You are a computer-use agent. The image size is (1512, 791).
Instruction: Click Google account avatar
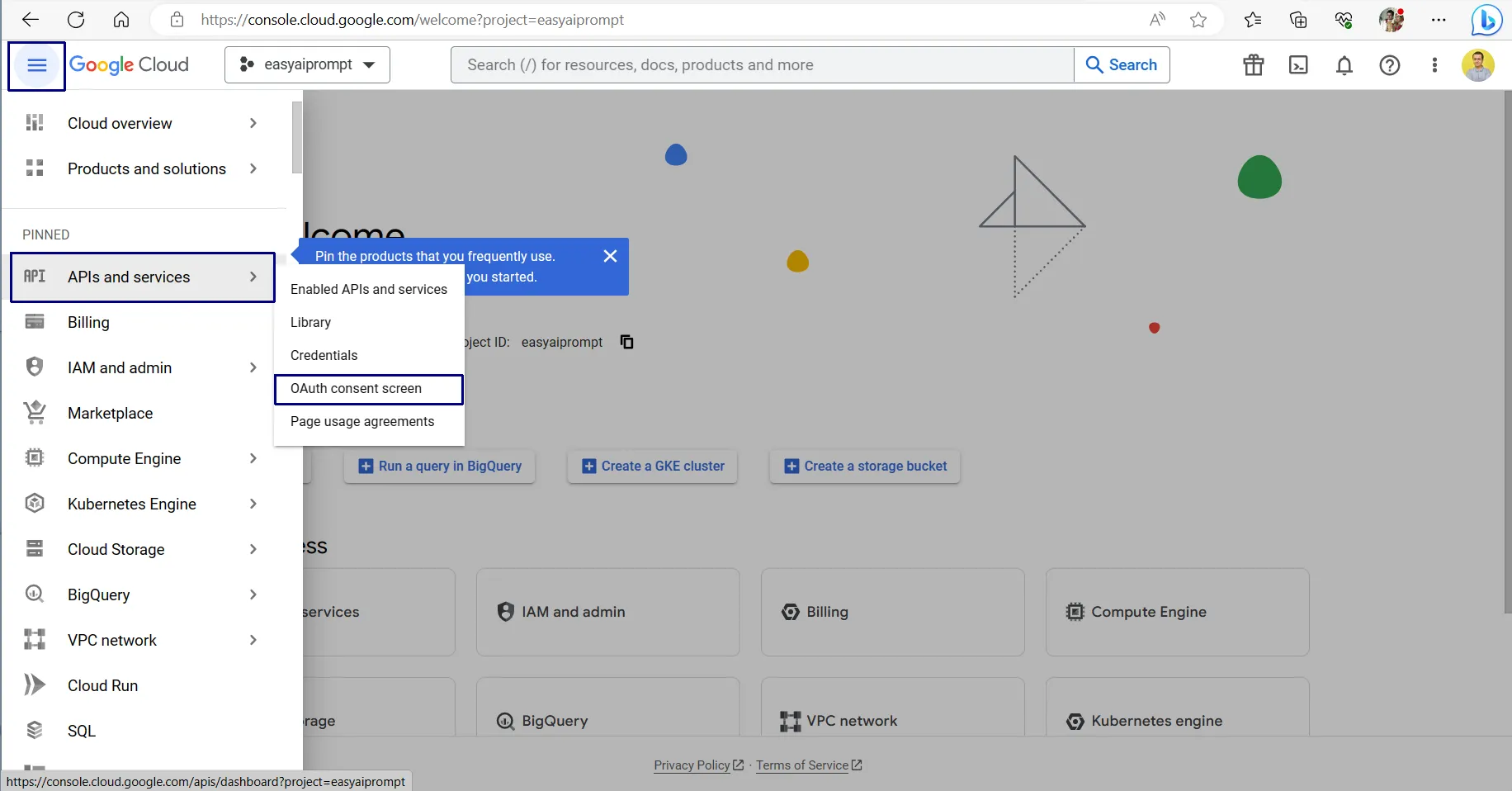[x=1477, y=65]
